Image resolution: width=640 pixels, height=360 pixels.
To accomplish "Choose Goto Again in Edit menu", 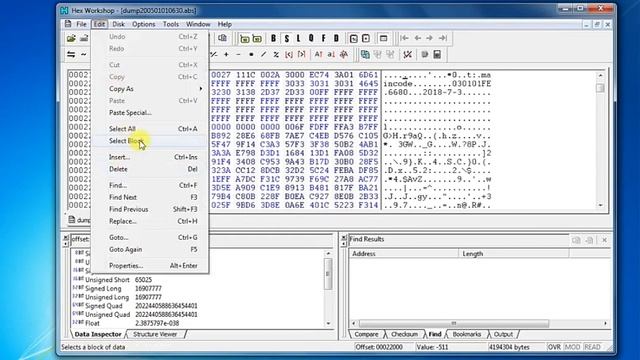I will click(x=149, y=249).
